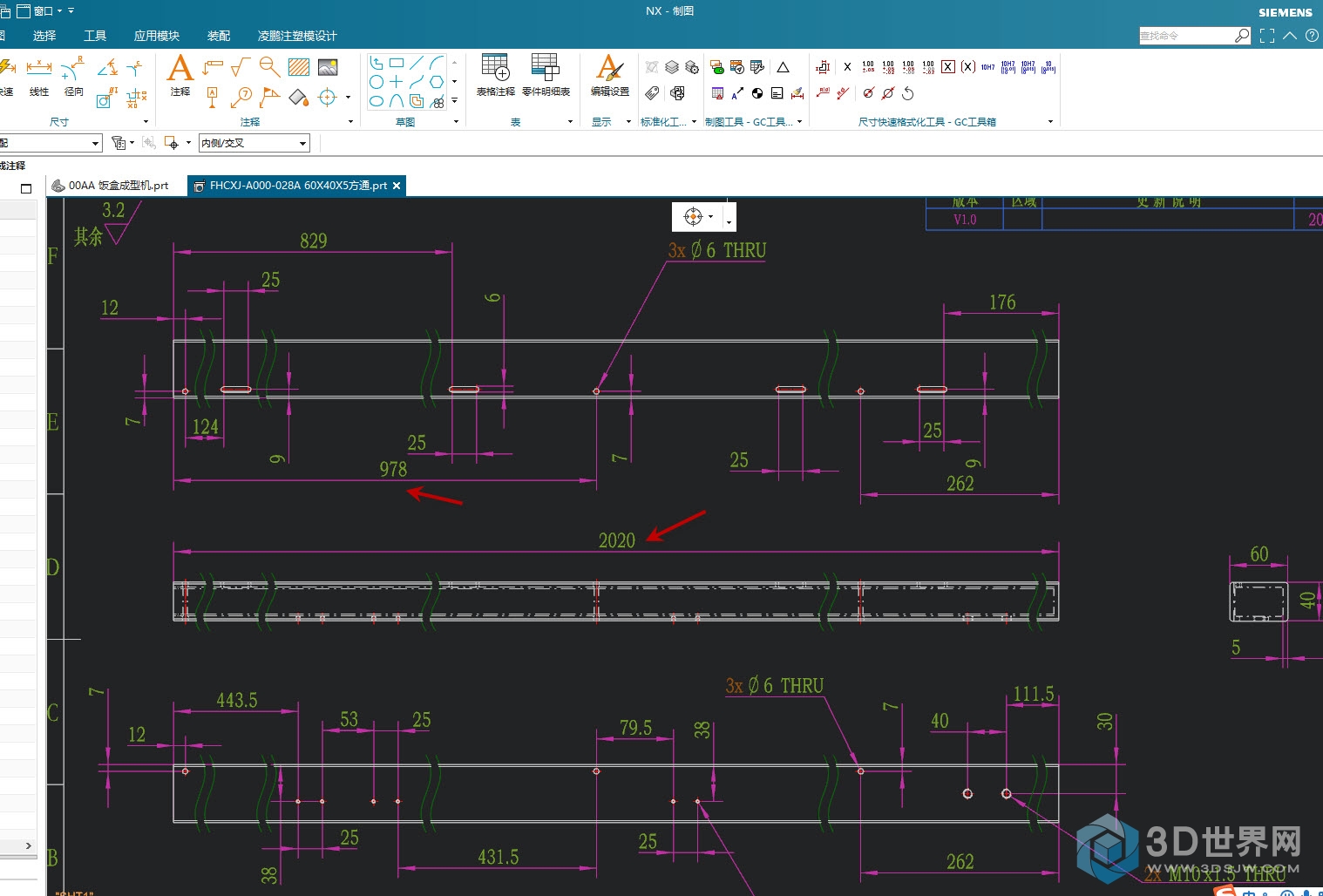Select the center mark tool
1323x896 pixels.
tap(327, 97)
